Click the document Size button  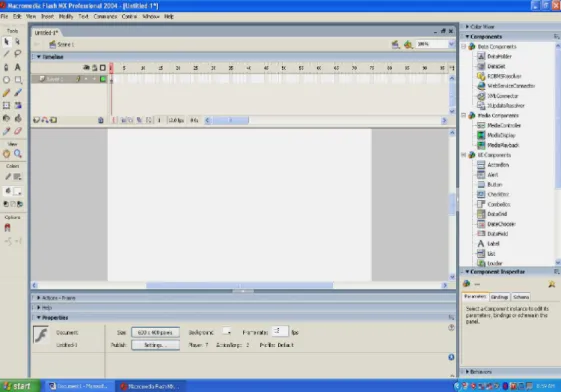(x=155, y=333)
